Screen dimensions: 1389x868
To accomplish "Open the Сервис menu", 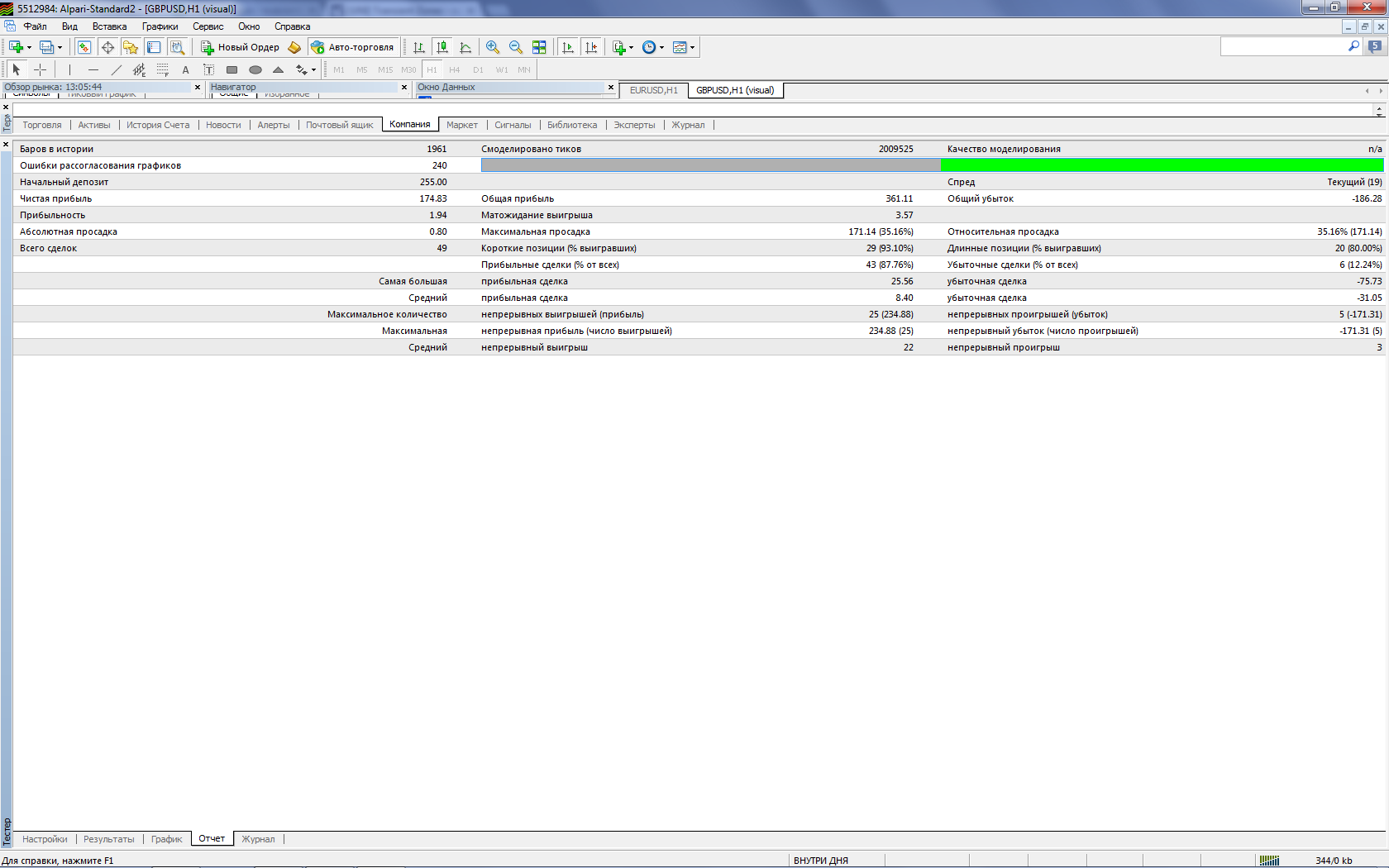I will click(208, 26).
